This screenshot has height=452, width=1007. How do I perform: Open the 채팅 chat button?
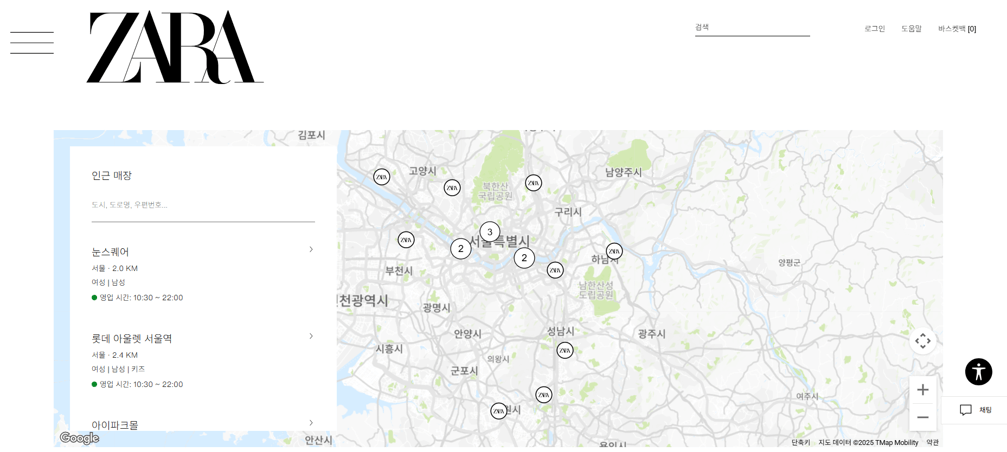(x=975, y=410)
